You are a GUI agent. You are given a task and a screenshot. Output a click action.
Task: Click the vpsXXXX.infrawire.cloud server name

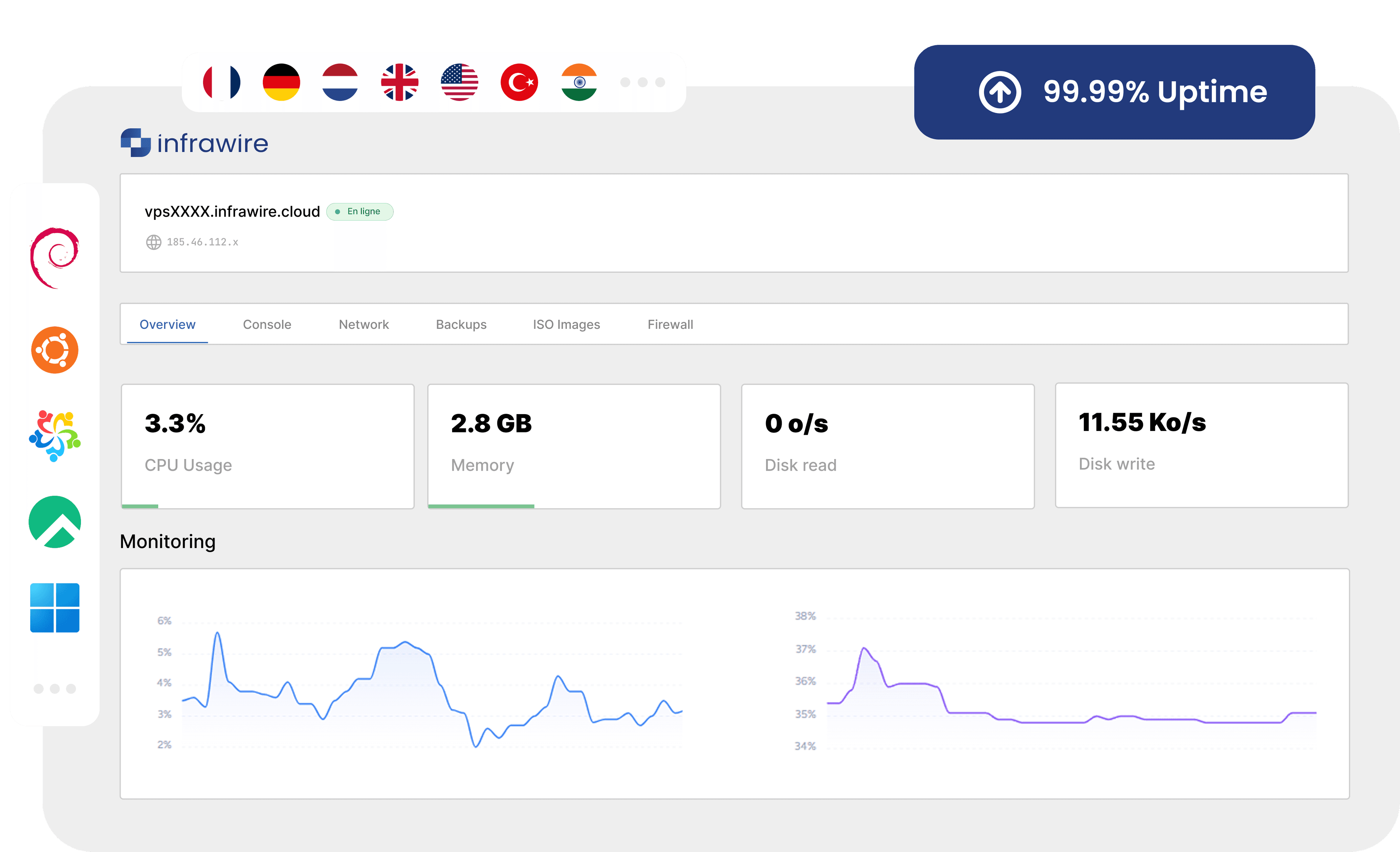(x=232, y=211)
